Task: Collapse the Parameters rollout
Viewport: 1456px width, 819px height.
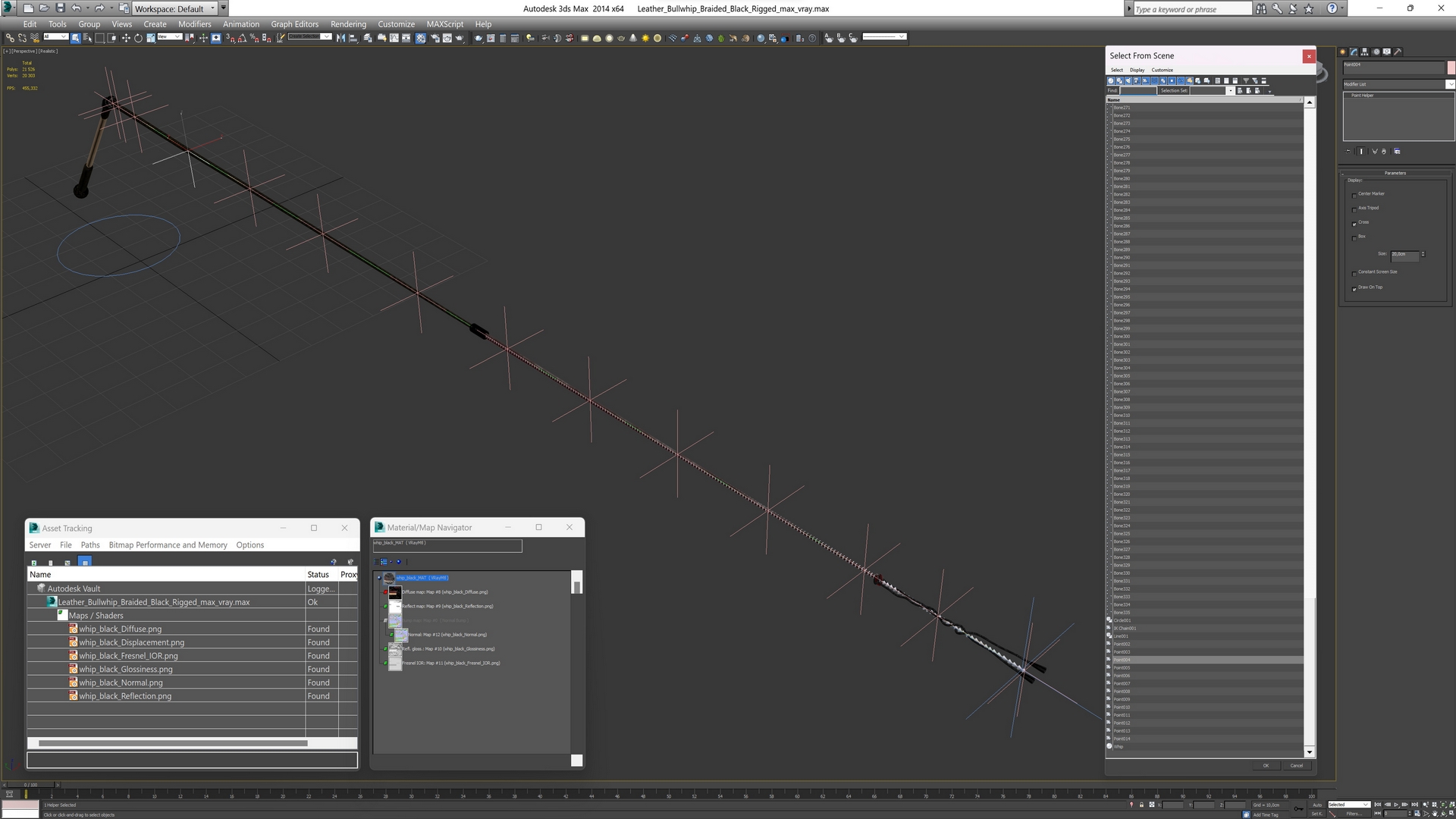Action: pyautogui.click(x=1395, y=173)
